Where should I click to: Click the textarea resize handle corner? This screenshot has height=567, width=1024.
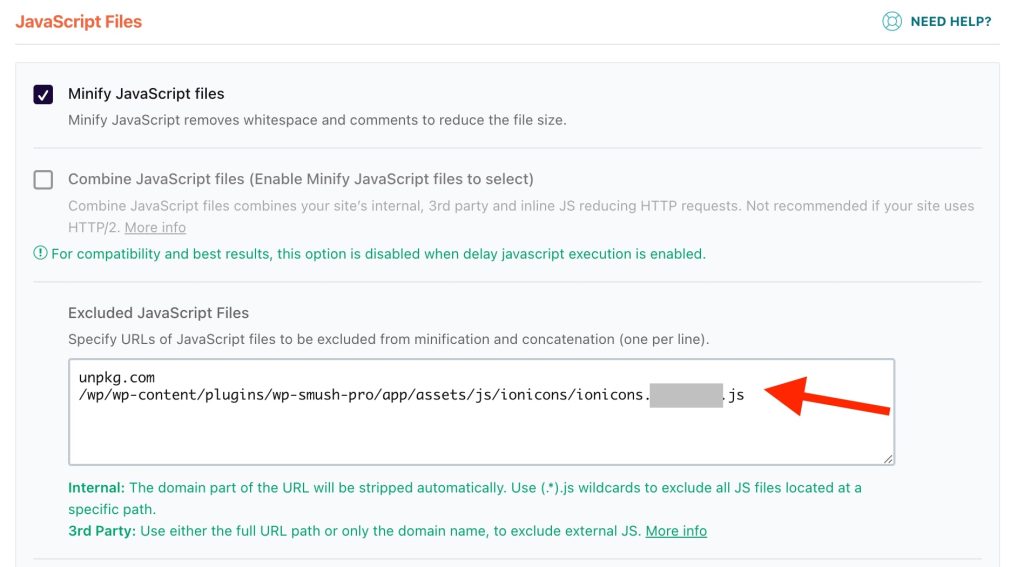[x=888, y=459]
